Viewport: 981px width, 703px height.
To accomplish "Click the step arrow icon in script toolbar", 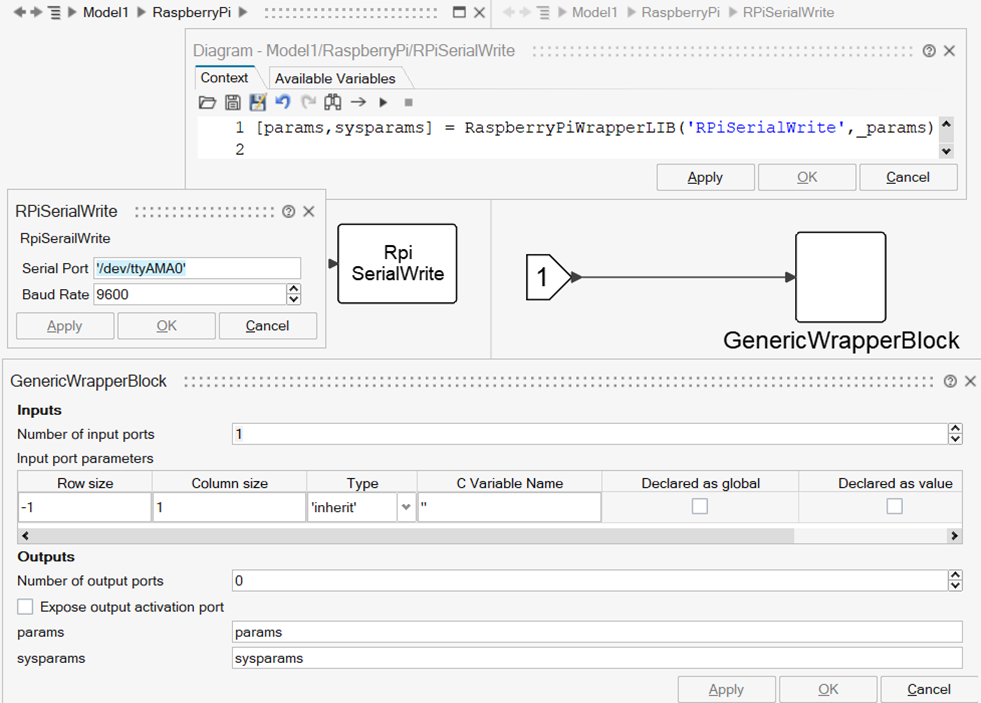I will (x=358, y=102).
